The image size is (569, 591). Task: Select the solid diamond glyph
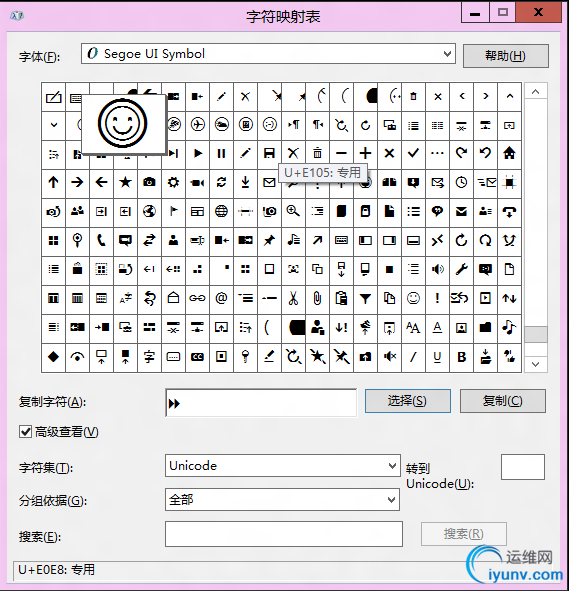tap(53, 357)
